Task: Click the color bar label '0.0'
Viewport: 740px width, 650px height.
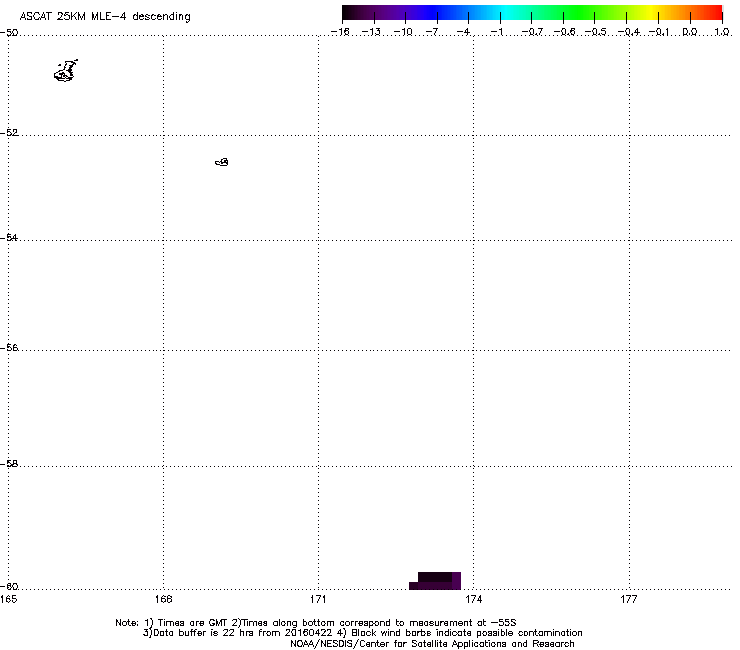Action: coord(690,32)
